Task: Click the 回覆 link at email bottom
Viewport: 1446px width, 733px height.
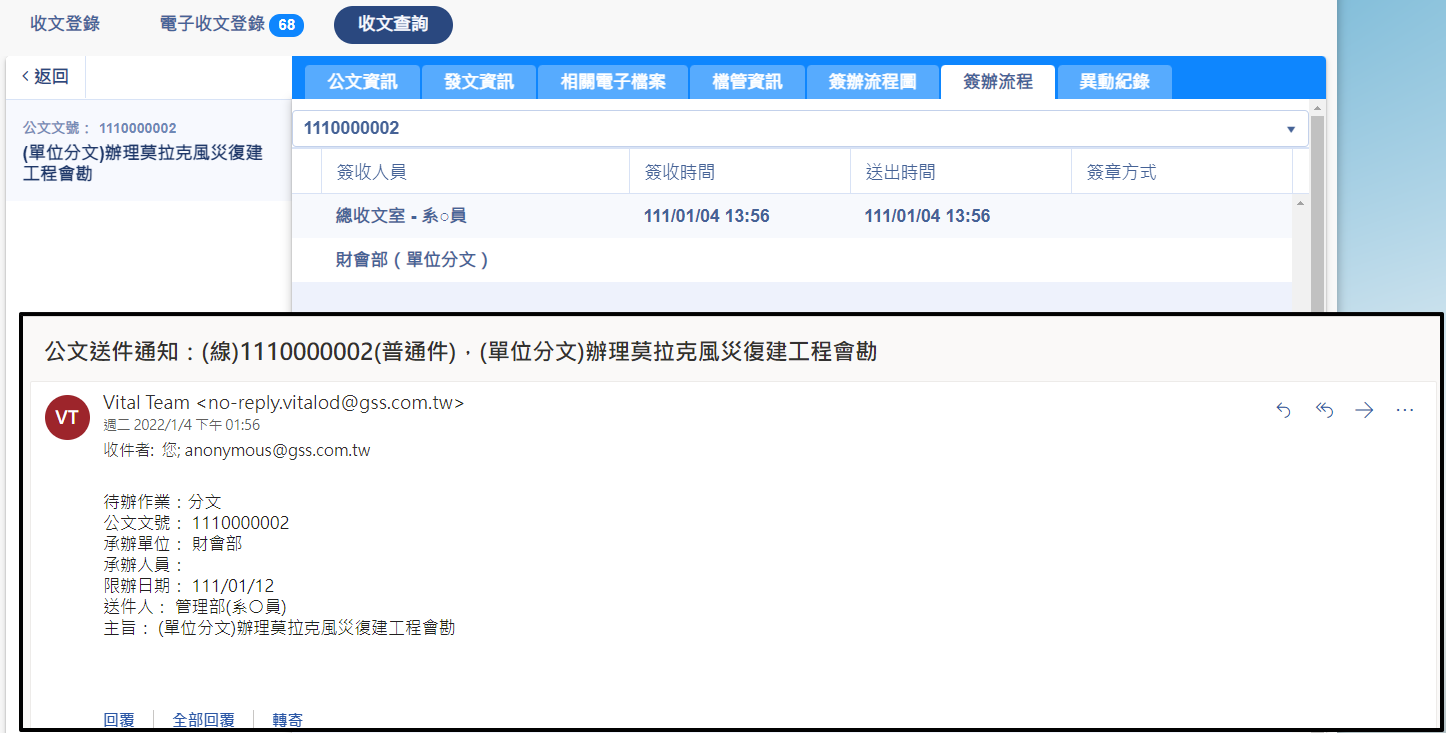Action: point(119,720)
